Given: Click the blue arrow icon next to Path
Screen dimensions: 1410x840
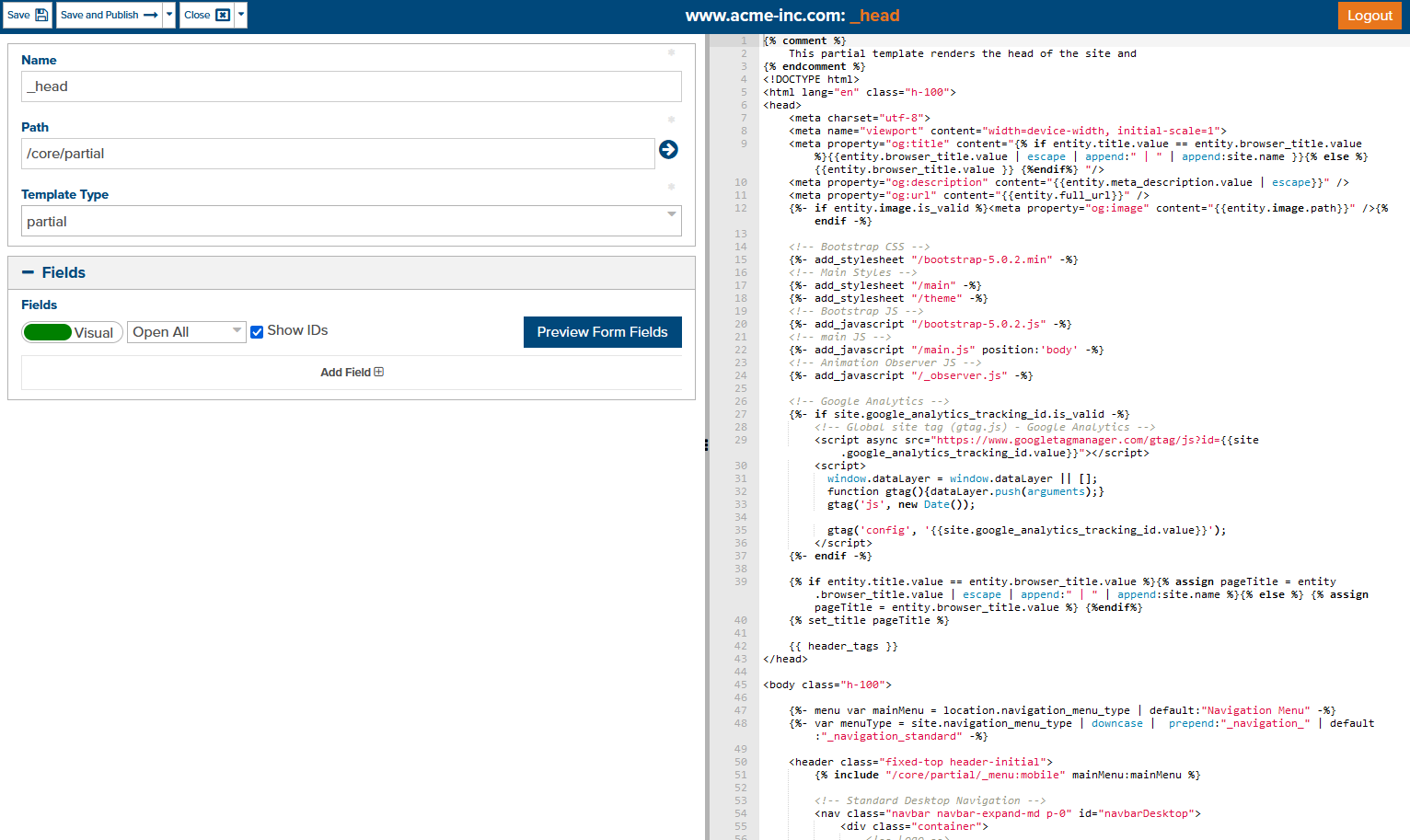Looking at the screenshot, I should point(669,149).
